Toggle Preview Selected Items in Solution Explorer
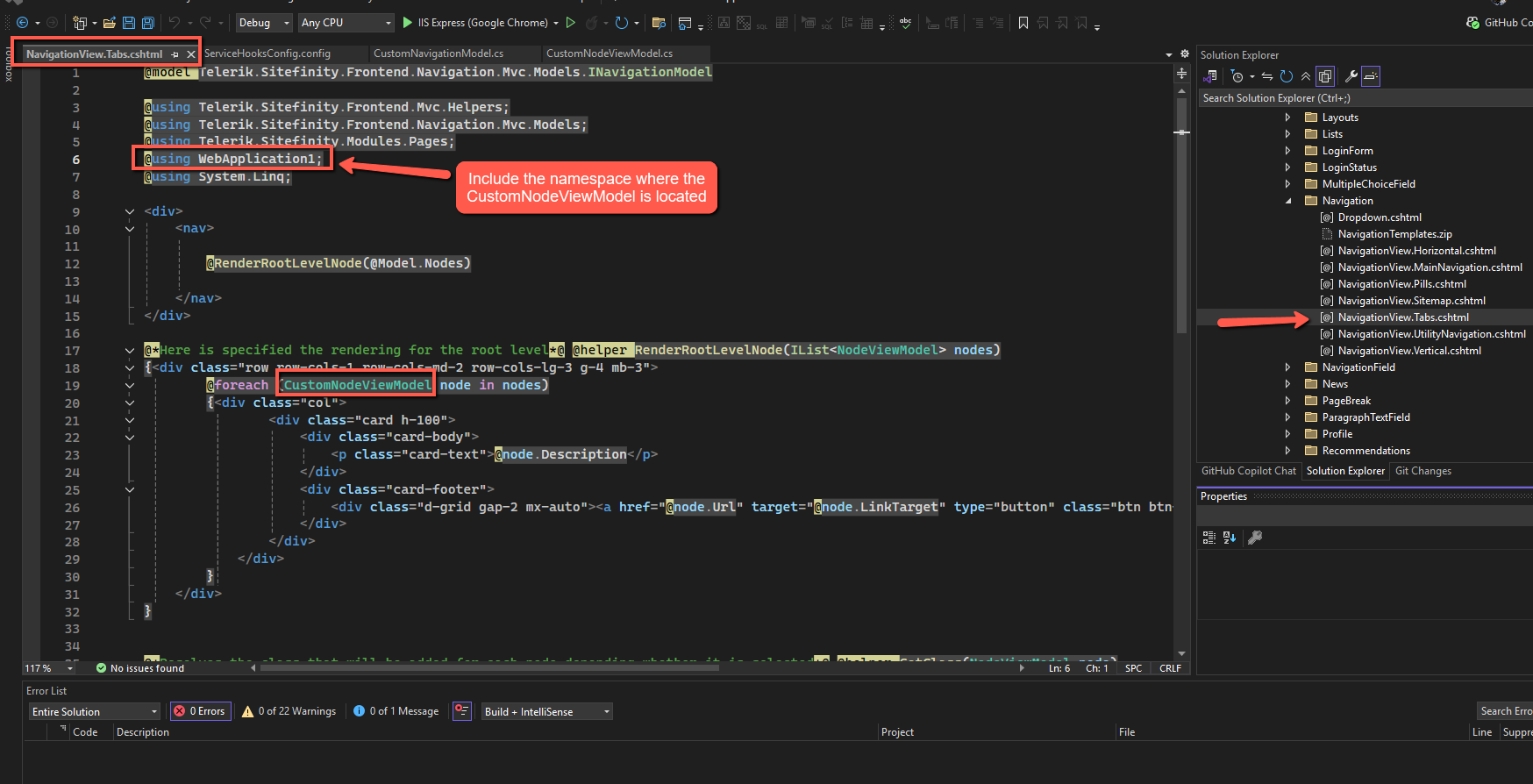The image size is (1533, 784). (1372, 76)
